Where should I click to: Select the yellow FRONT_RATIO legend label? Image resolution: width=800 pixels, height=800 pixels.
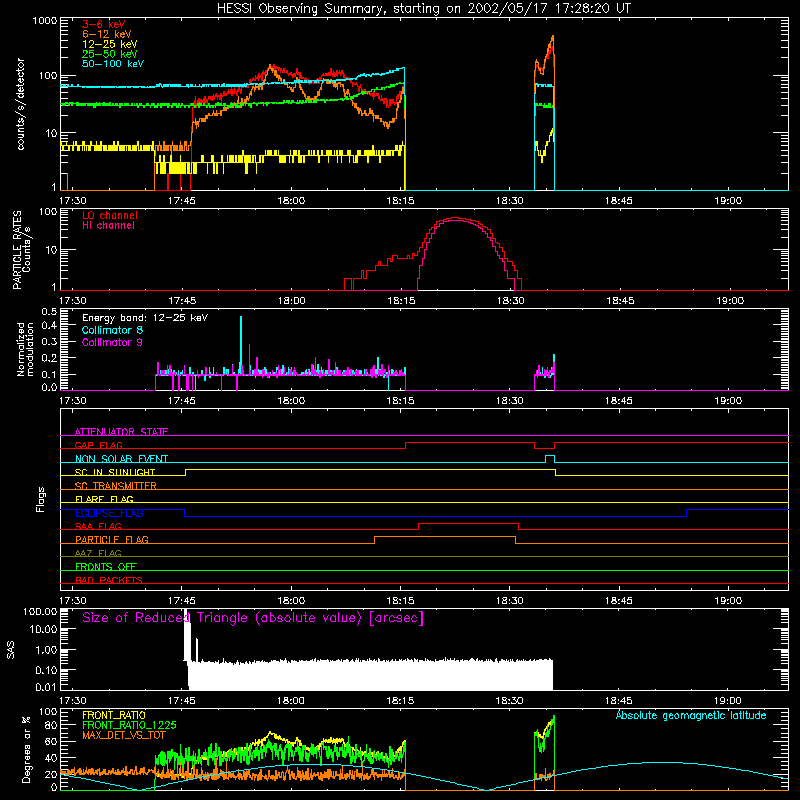(x=113, y=715)
